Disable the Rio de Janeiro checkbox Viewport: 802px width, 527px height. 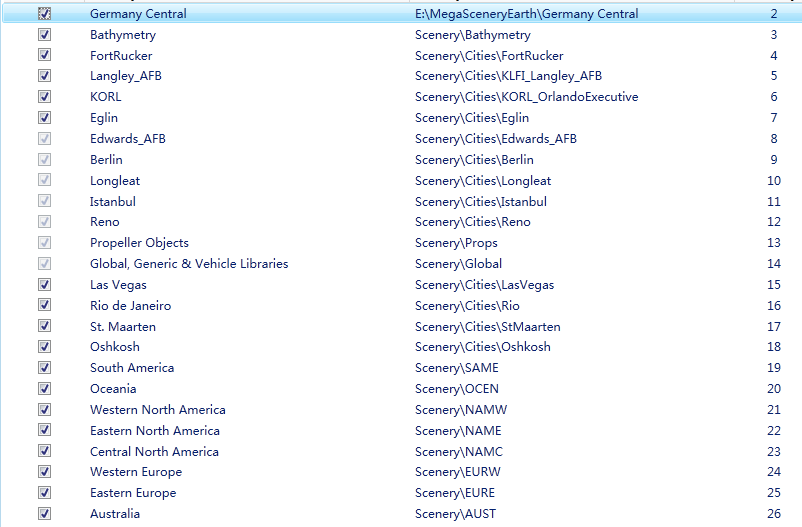pos(44,306)
